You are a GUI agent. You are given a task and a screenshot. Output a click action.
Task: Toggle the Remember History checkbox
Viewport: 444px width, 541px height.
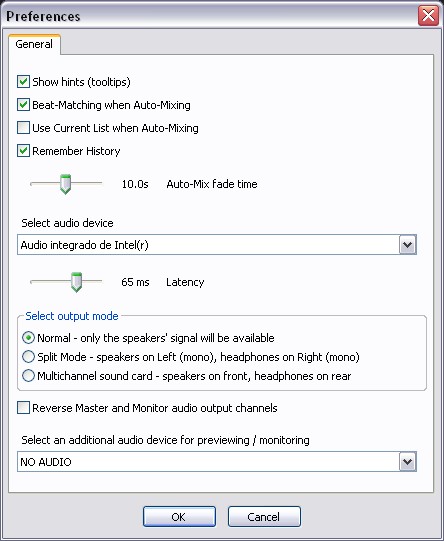(x=23, y=151)
